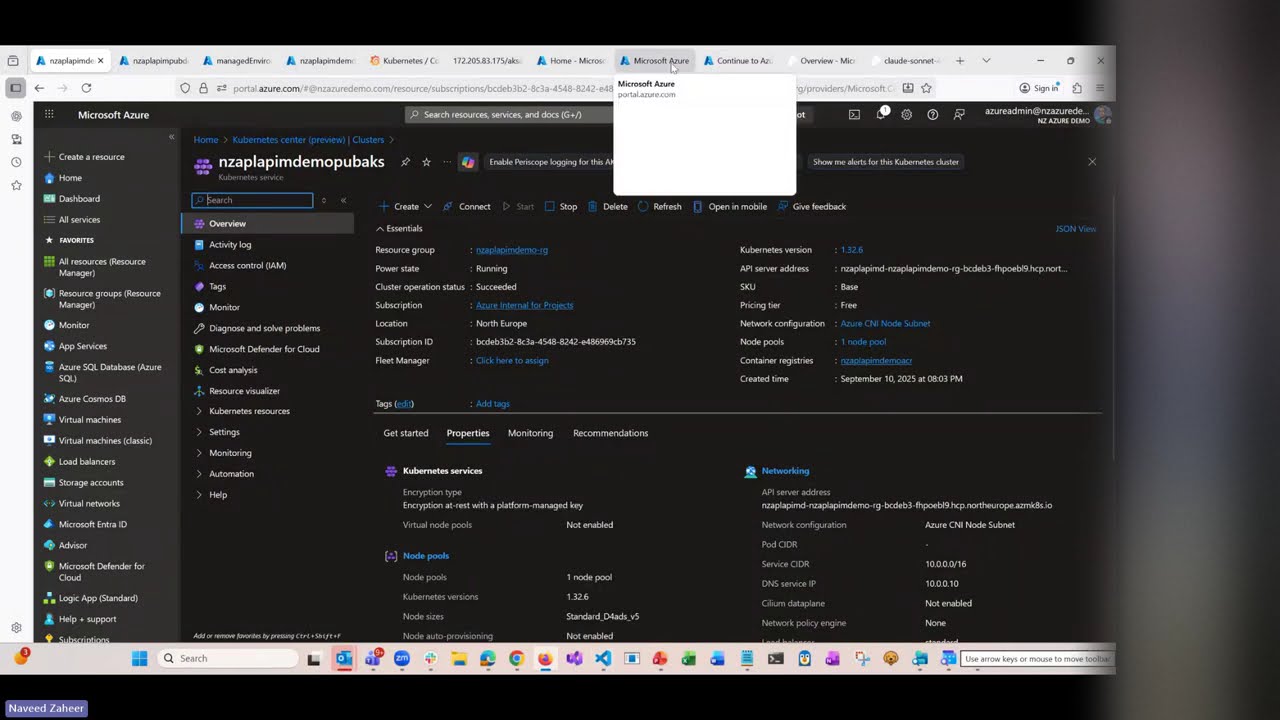Click the Search resources, services, and docs box
The height and width of the screenshot is (720, 1280).
point(508,115)
